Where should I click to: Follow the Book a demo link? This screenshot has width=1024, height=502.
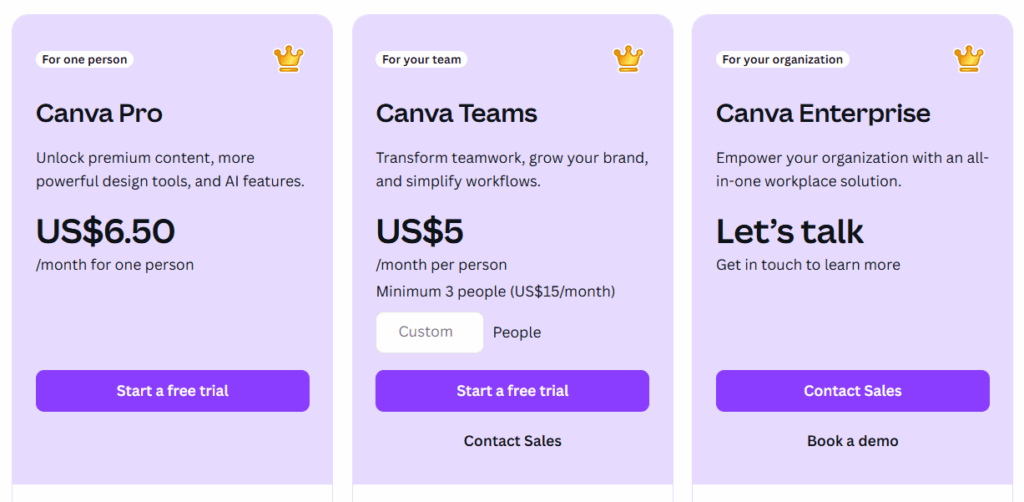852,441
